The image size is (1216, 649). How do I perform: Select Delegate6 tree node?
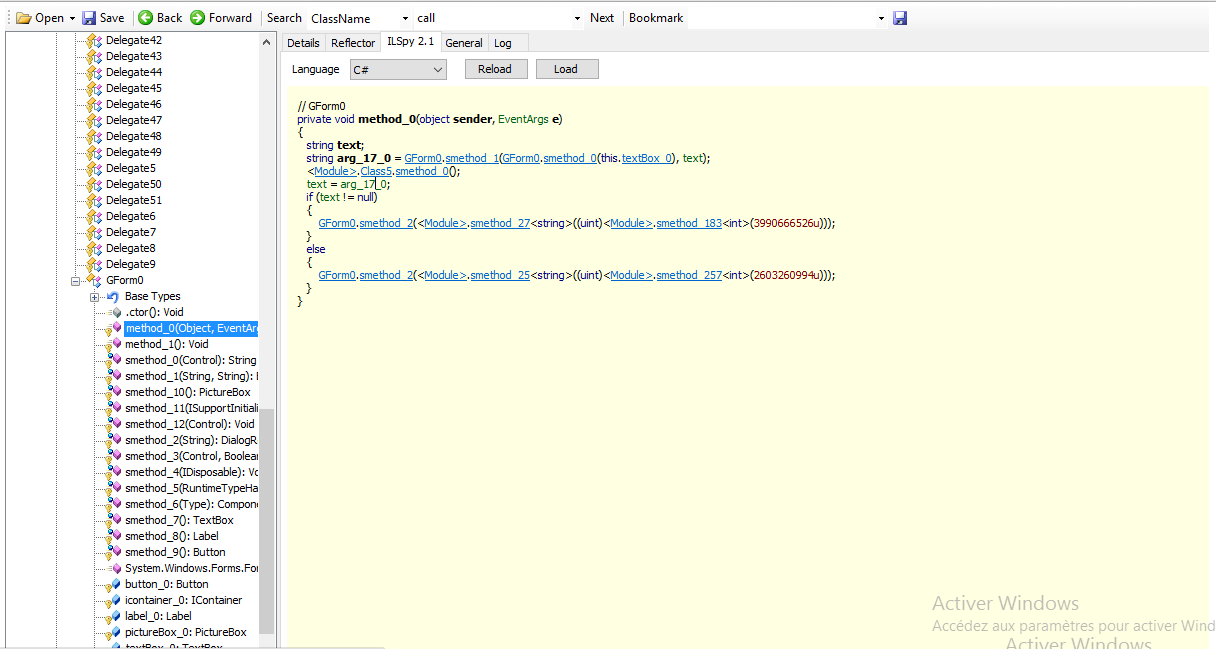click(x=130, y=216)
